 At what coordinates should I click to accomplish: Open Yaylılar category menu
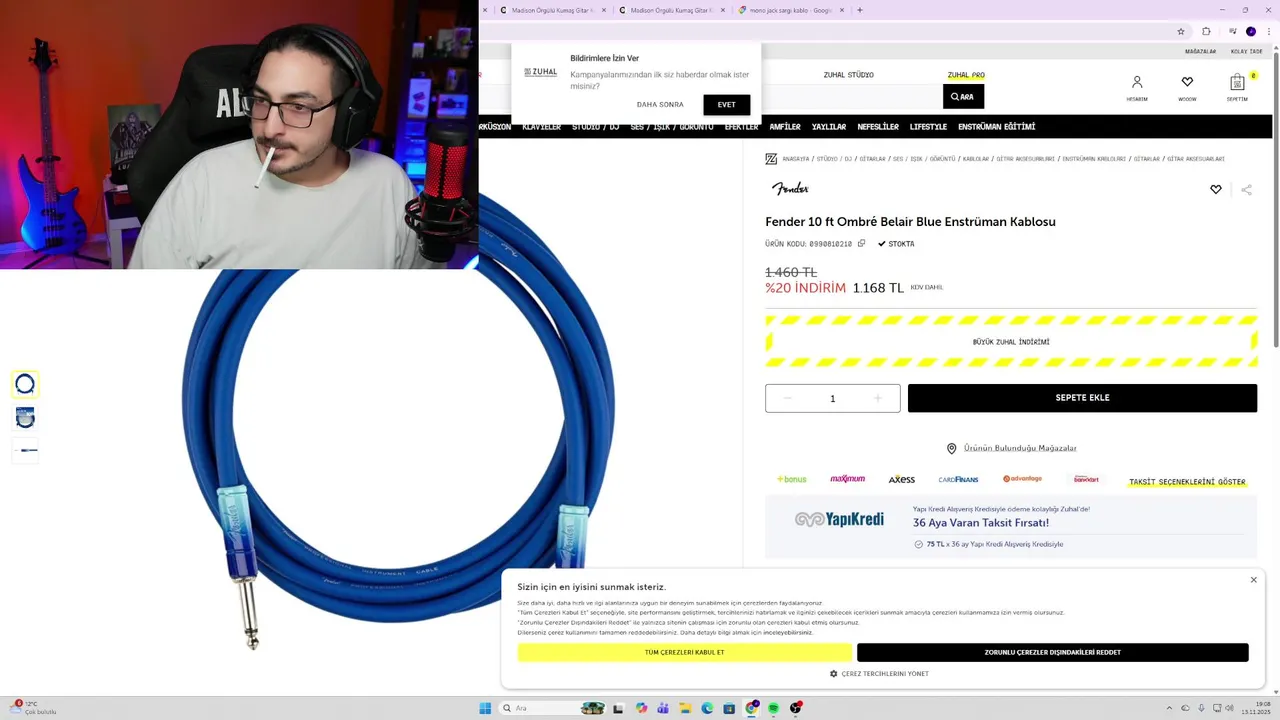tap(829, 127)
